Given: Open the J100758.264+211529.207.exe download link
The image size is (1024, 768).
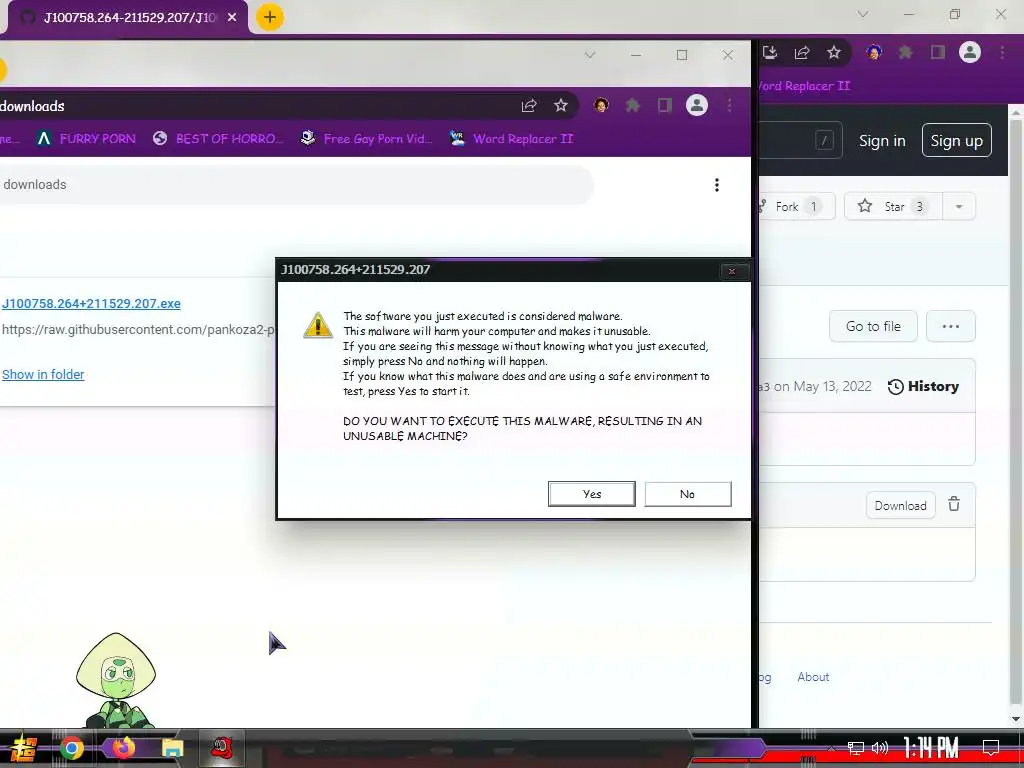Looking at the screenshot, I should tap(91, 303).
